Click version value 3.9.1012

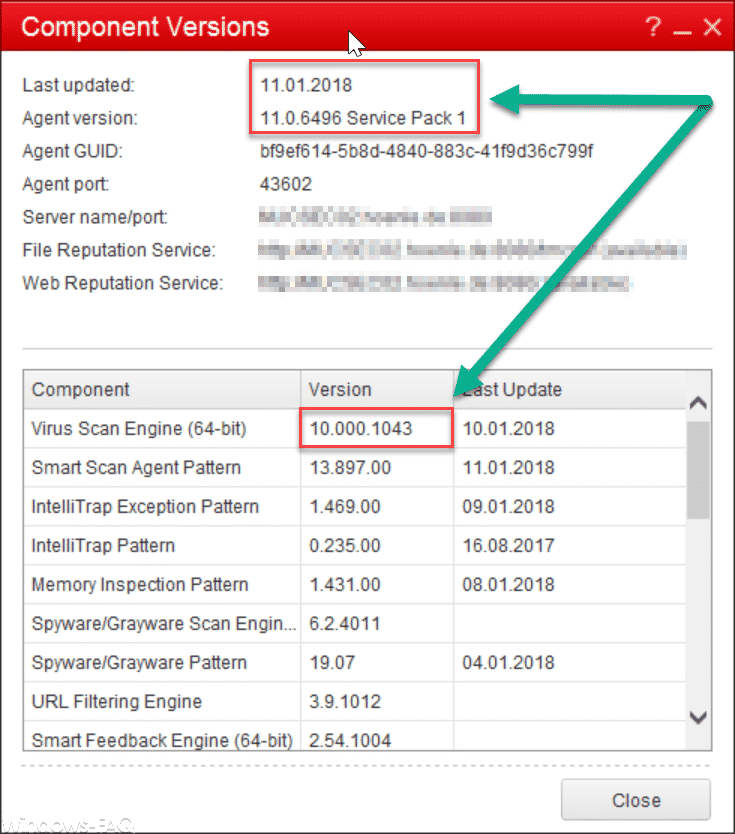(x=345, y=701)
